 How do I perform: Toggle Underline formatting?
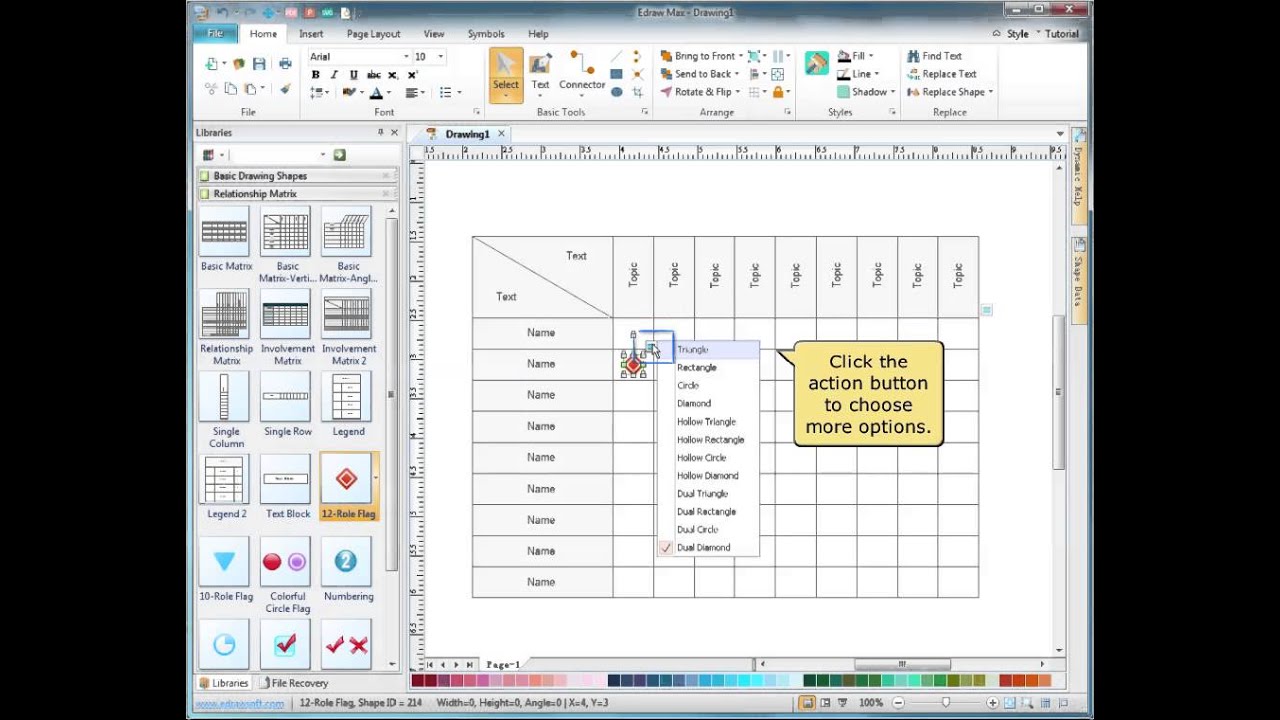[x=354, y=75]
